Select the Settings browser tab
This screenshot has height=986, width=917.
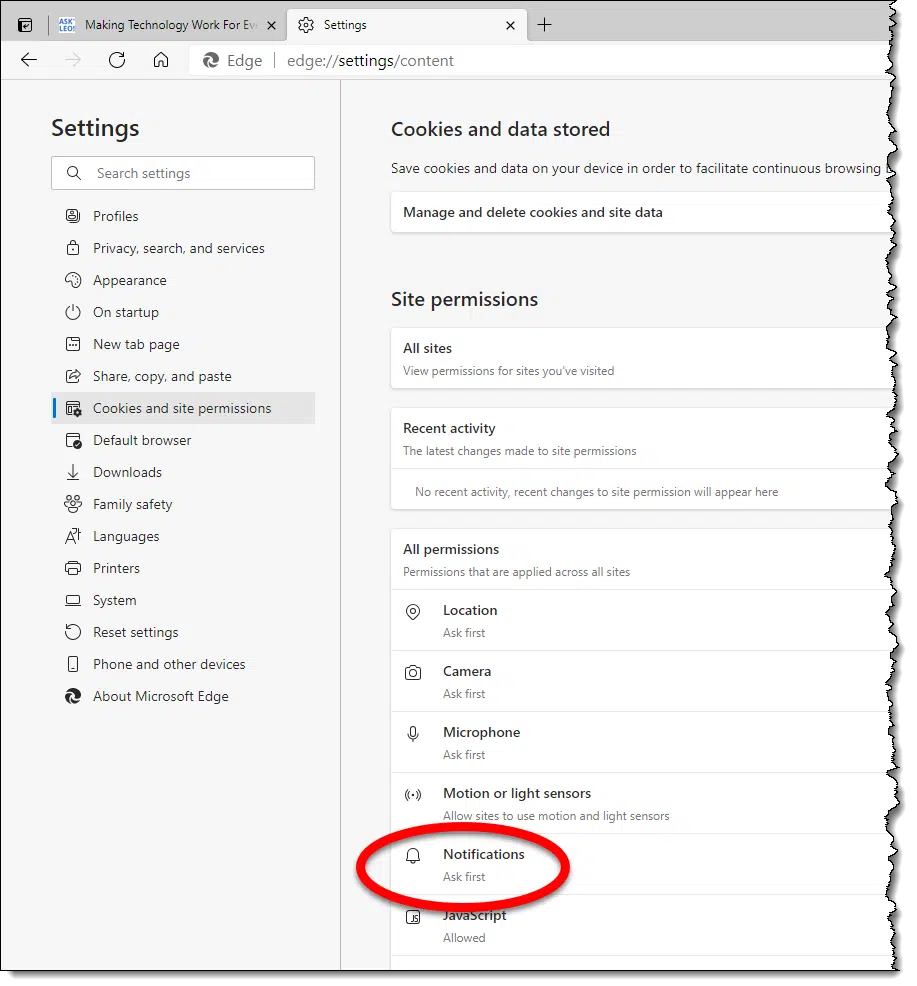click(406, 25)
